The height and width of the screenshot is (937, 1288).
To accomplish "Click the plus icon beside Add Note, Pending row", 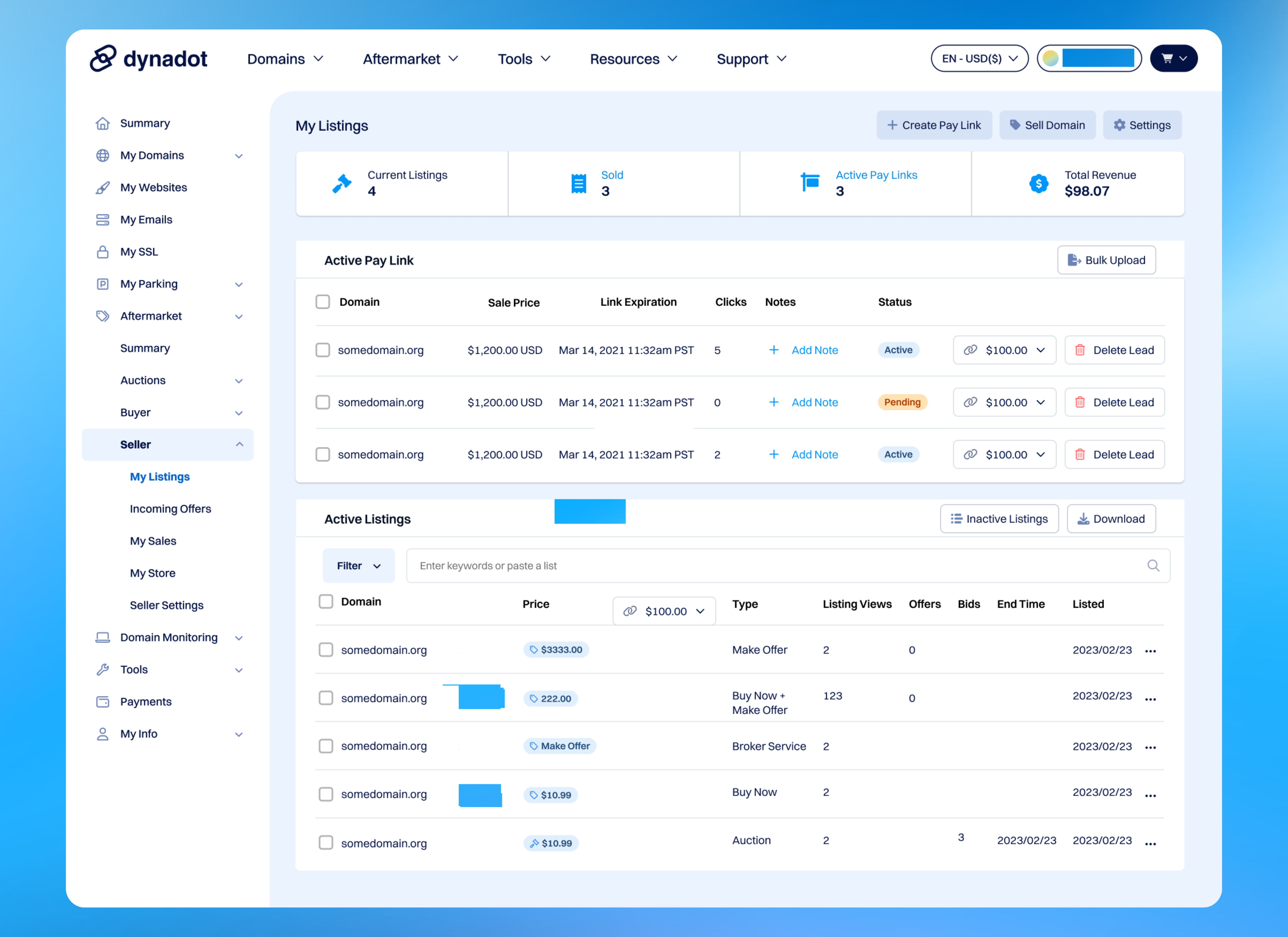I will click(773, 402).
